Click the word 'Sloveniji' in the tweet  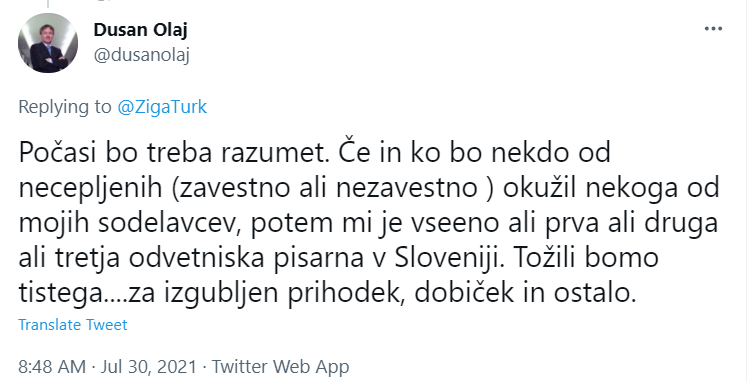450,258
